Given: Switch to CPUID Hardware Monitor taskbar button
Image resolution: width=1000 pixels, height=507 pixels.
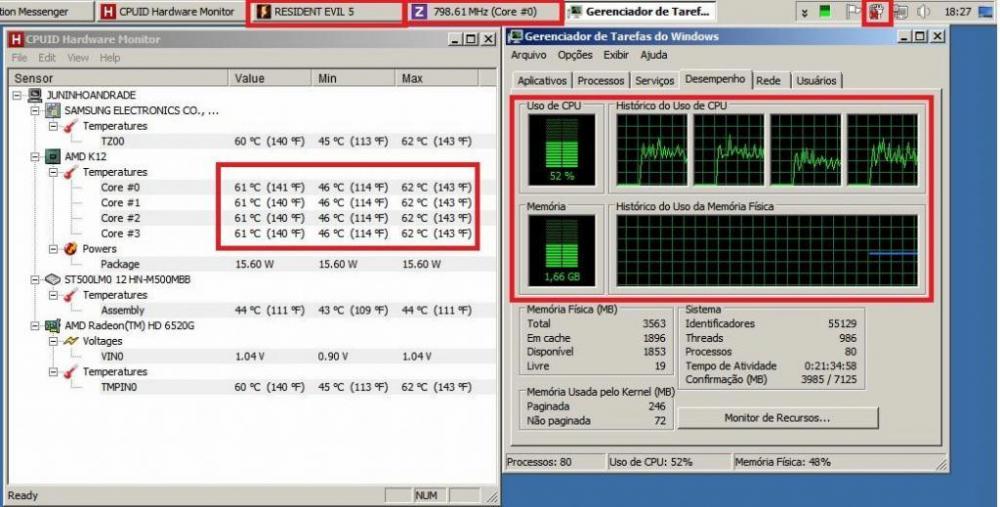Looking at the screenshot, I should pyautogui.click(x=169, y=11).
